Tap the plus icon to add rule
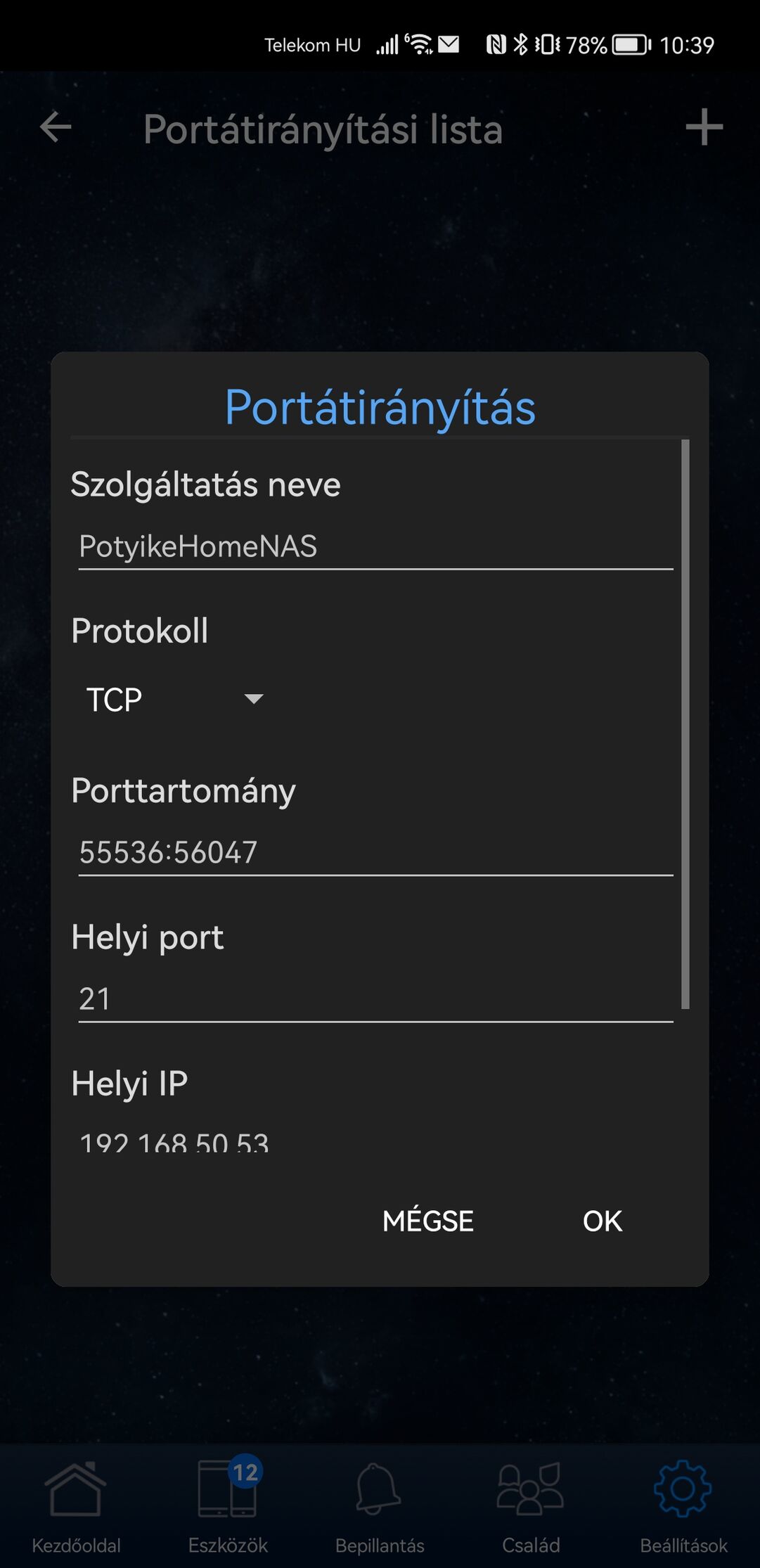The width and height of the screenshot is (760, 1568). pos(704,127)
